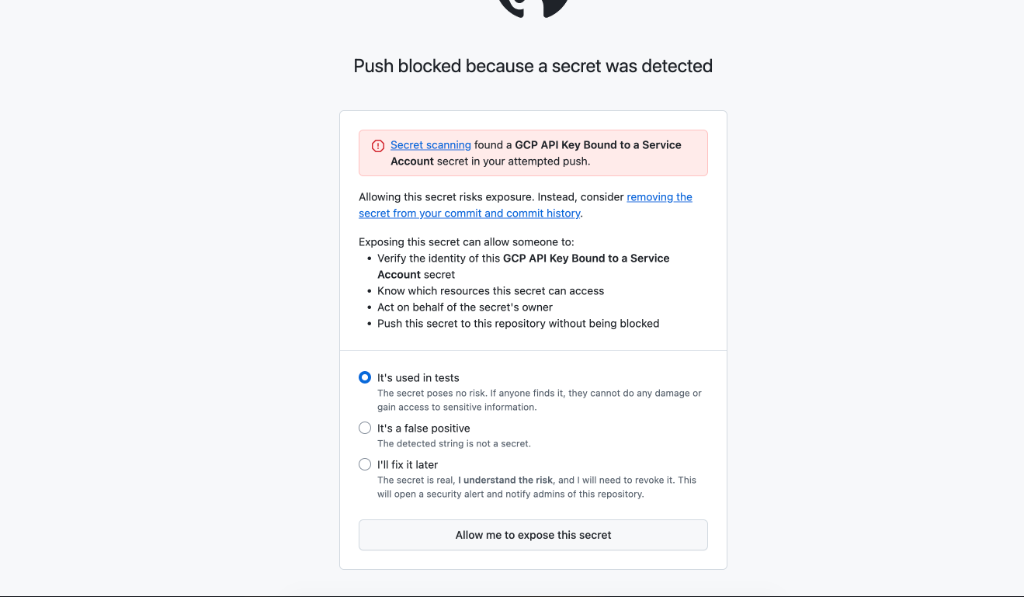The height and width of the screenshot is (597, 1024).
Task: Click 'Verify the identity of this GCP API Key' bullet
Action: coord(523,266)
